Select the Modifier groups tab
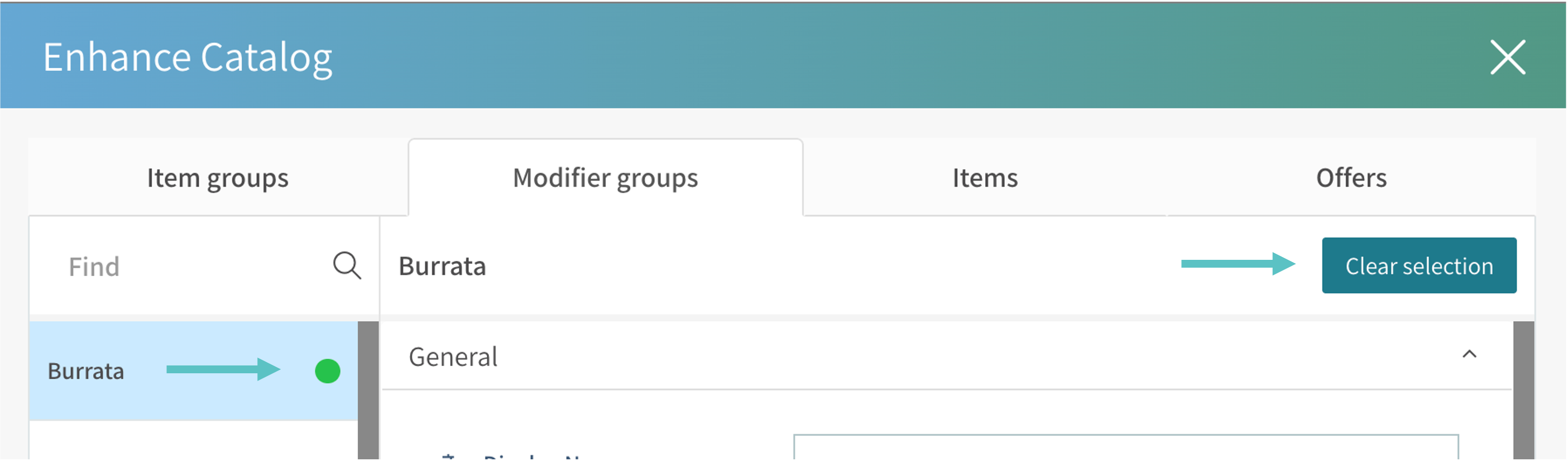This screenshot has height=461, width=1568. (606, 178)
